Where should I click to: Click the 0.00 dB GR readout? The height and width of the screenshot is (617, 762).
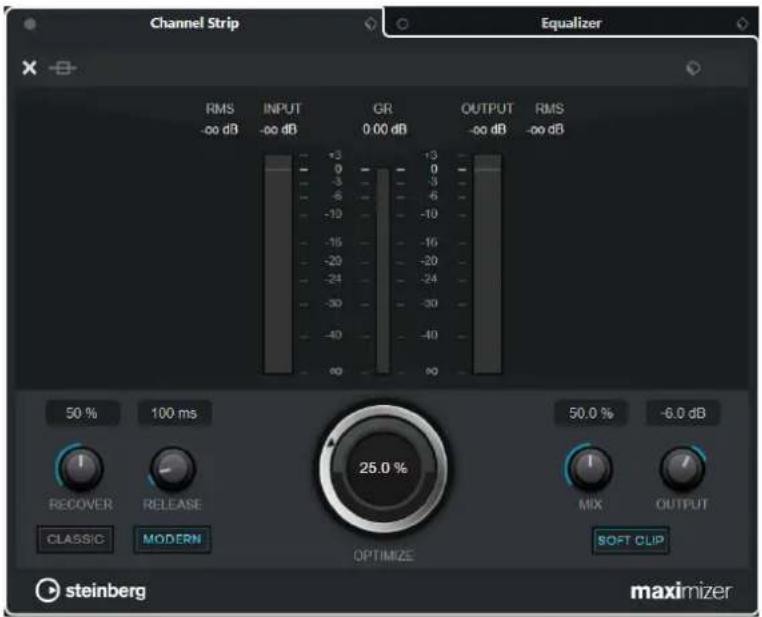pyautogui.click(x=384, y=130)
